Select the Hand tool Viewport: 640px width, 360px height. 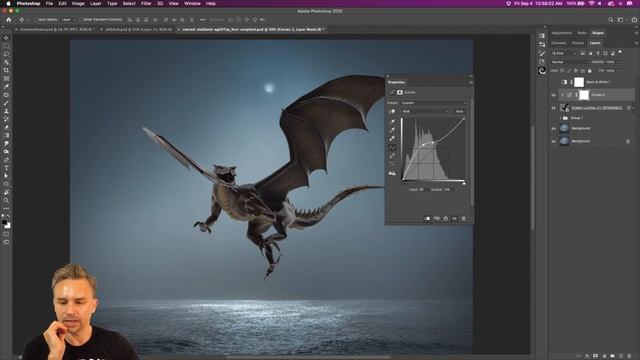(x=6, y=192)
